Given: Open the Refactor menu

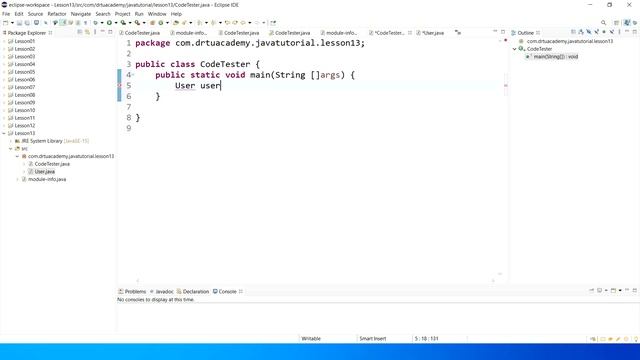Looking at the screenshot, I should (x=57, y=14).
